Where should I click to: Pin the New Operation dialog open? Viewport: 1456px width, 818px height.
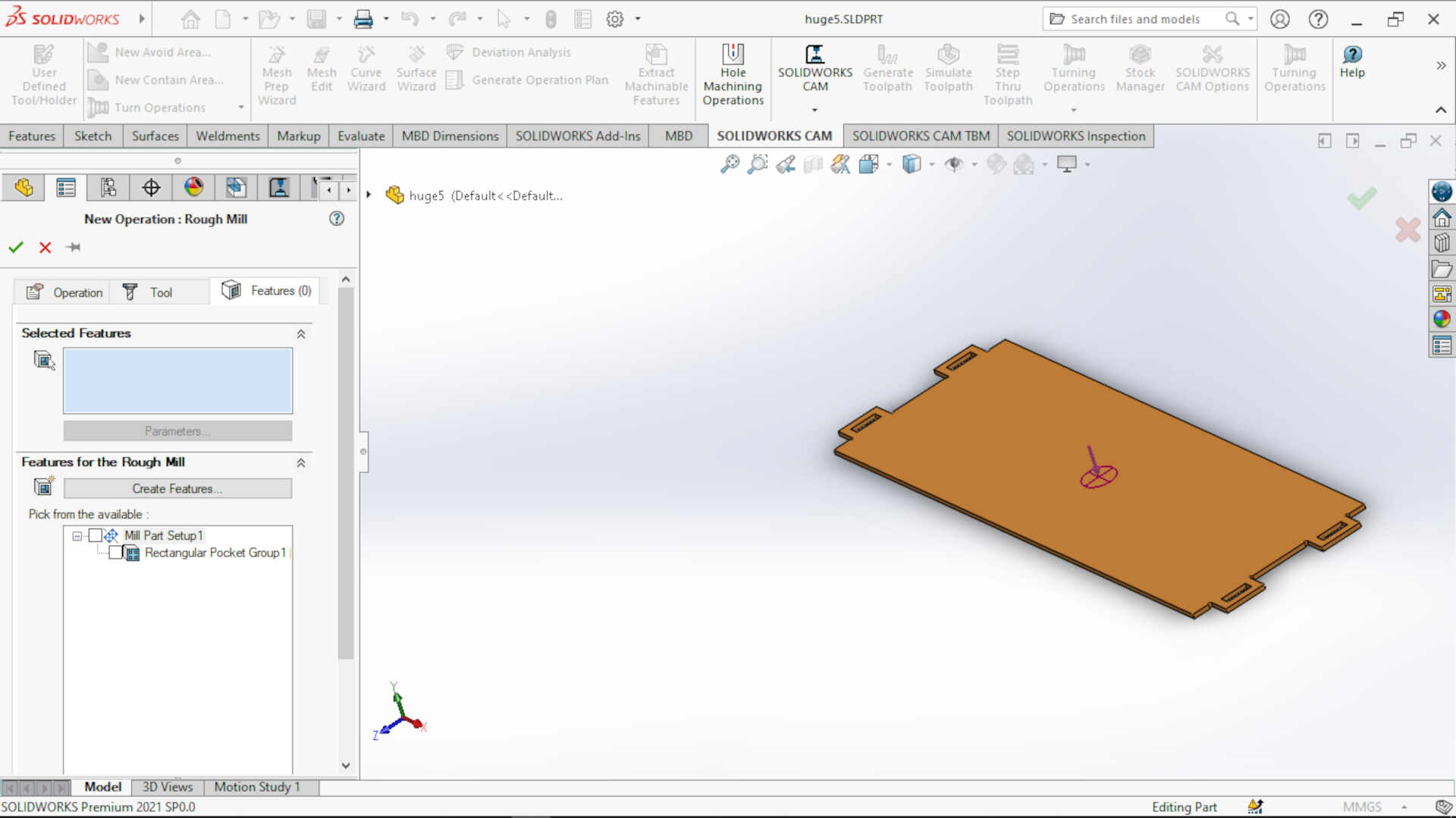pos(73,247)
